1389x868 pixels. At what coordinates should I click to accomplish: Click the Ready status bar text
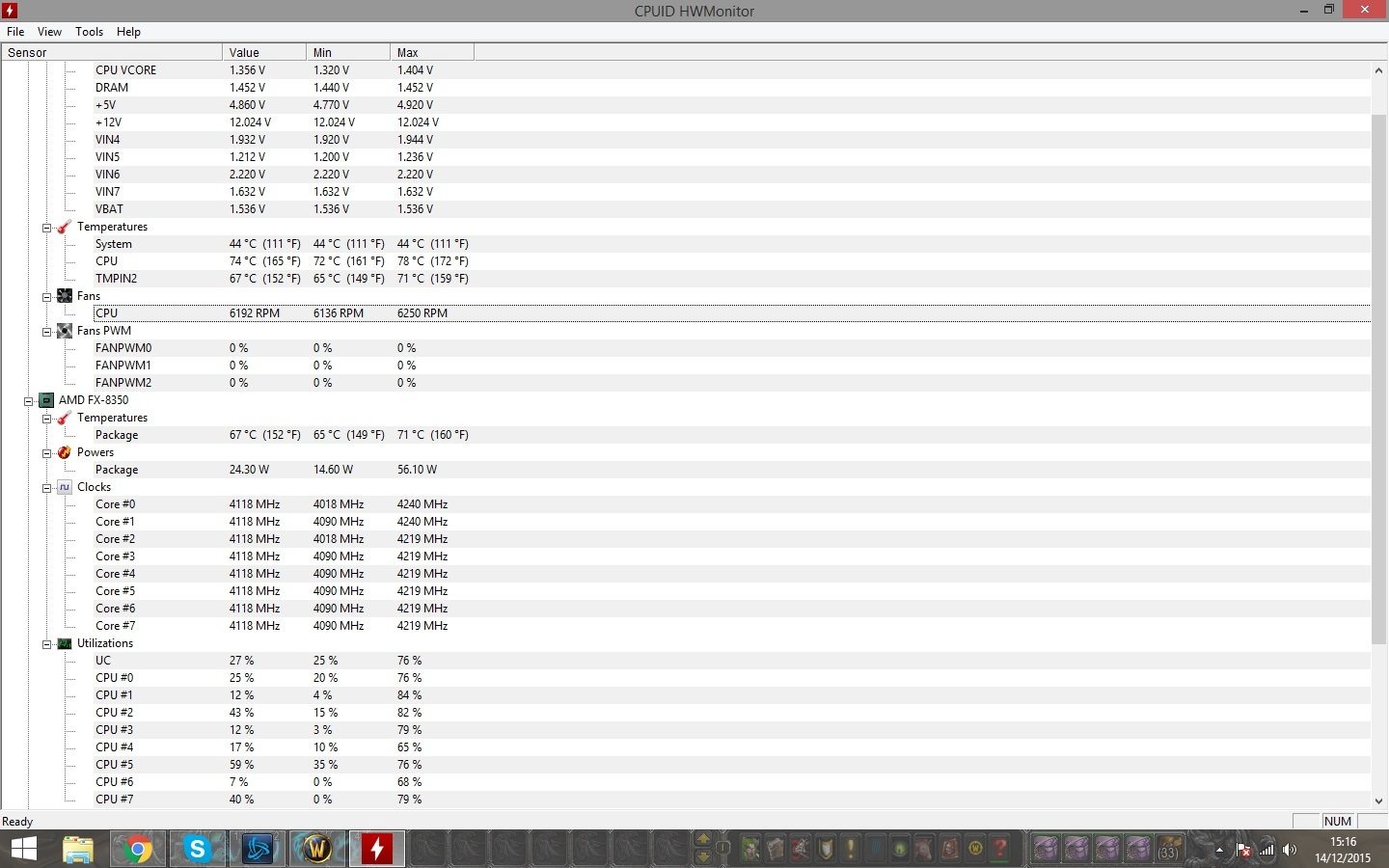click(17, 822)
